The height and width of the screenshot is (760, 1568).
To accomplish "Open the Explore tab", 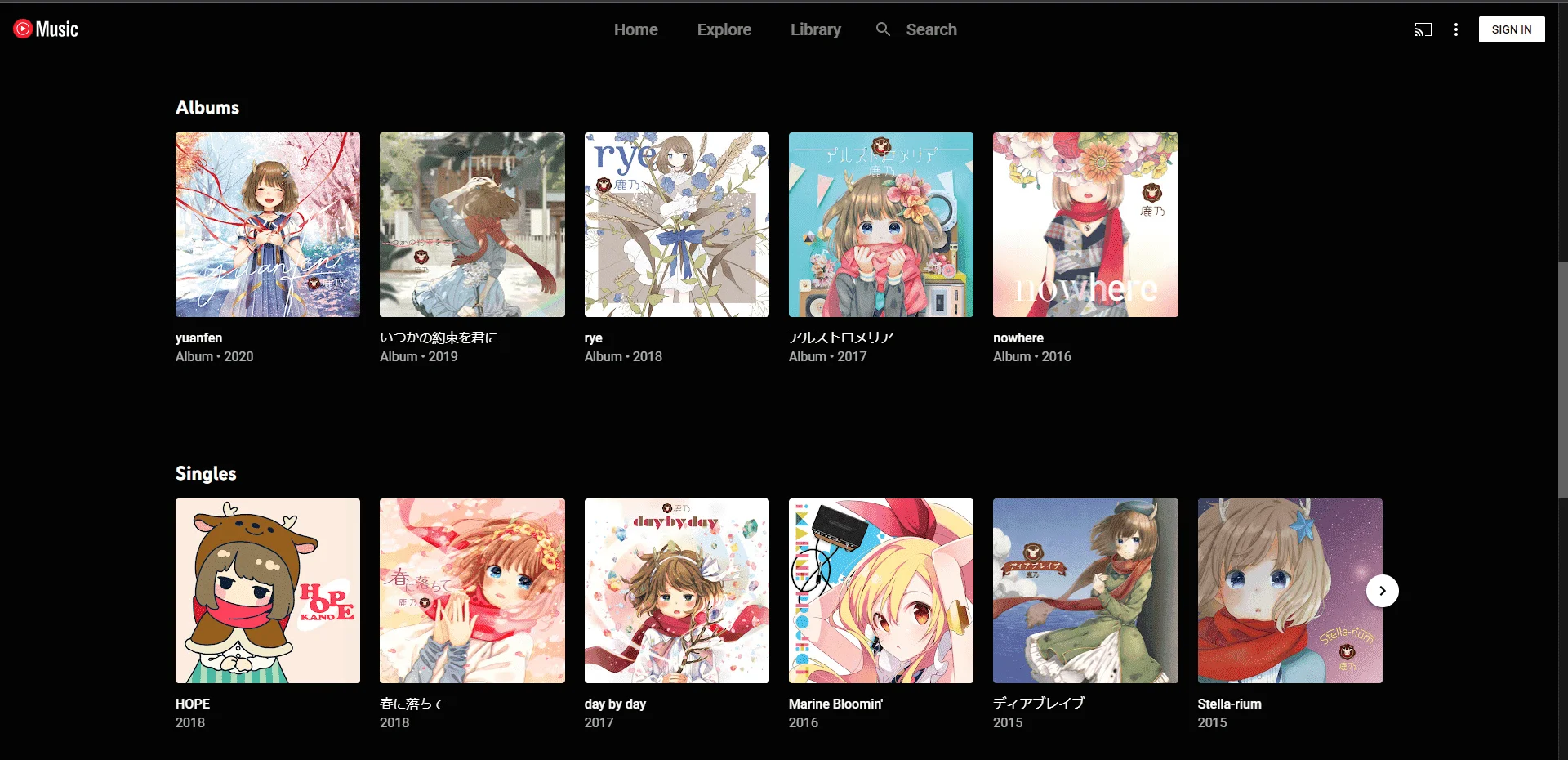I will [x=724, y=29].
